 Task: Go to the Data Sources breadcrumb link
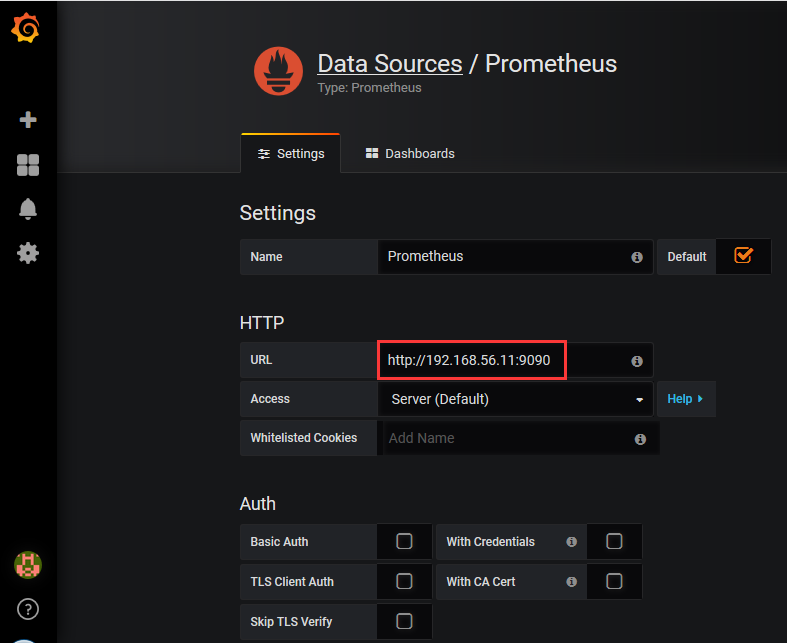390,64
